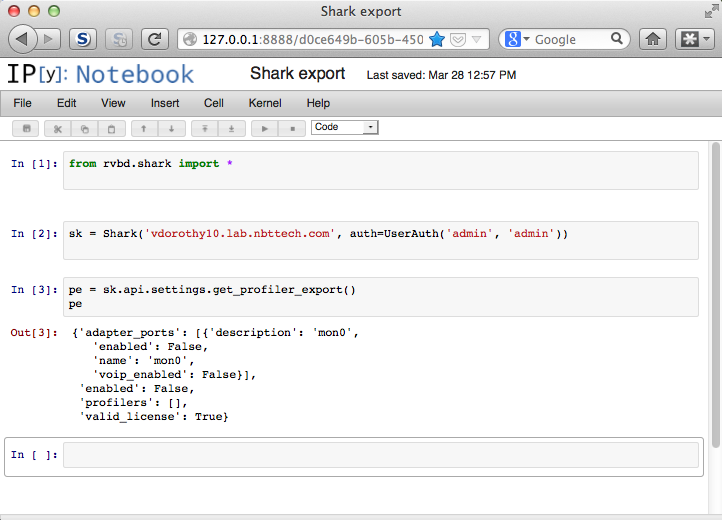Open the Insert menu

[165, 103]
